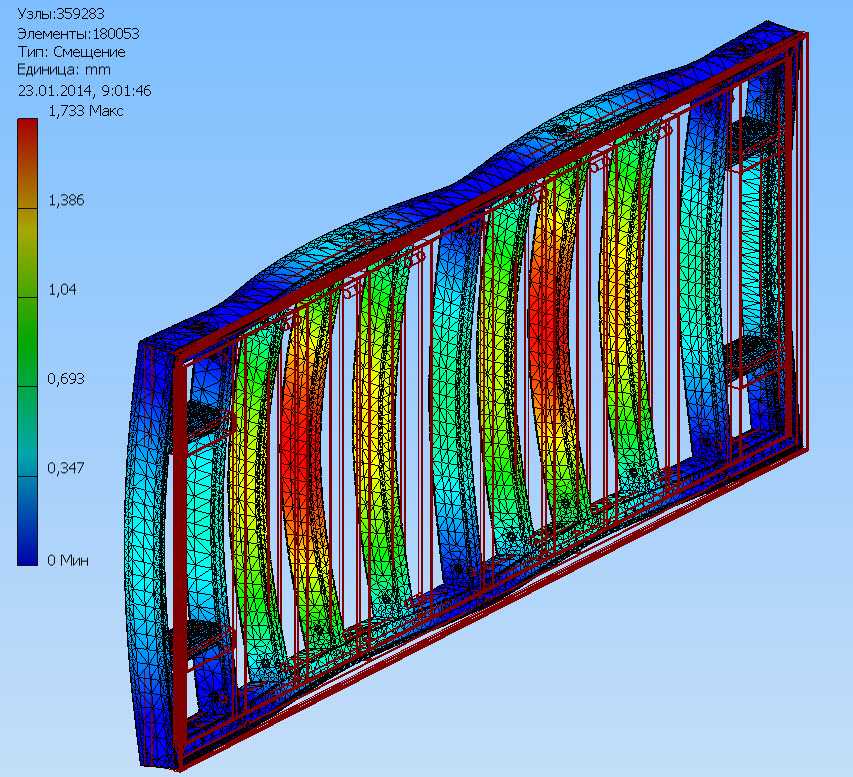The height and width of the screenshot is (777, 853).
Task: Click the green segment of the color bar
Action: point(27,342)
